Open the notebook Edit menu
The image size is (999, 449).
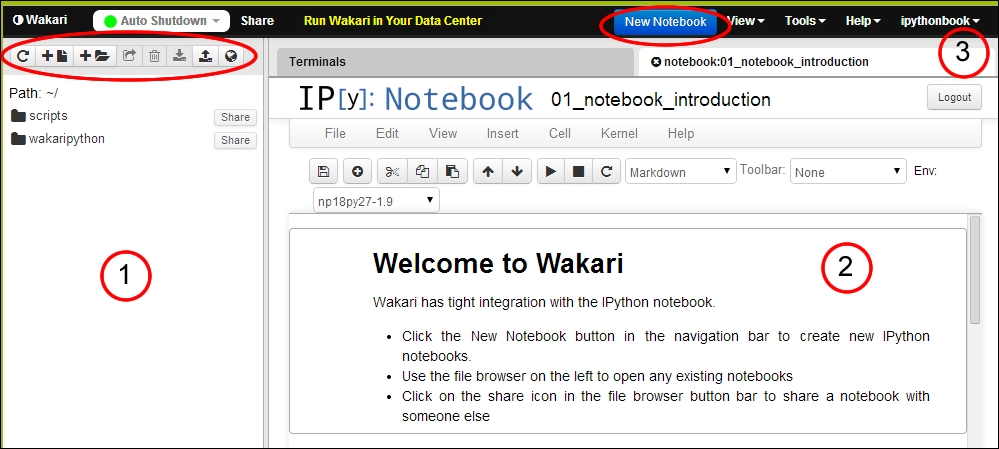387,133
